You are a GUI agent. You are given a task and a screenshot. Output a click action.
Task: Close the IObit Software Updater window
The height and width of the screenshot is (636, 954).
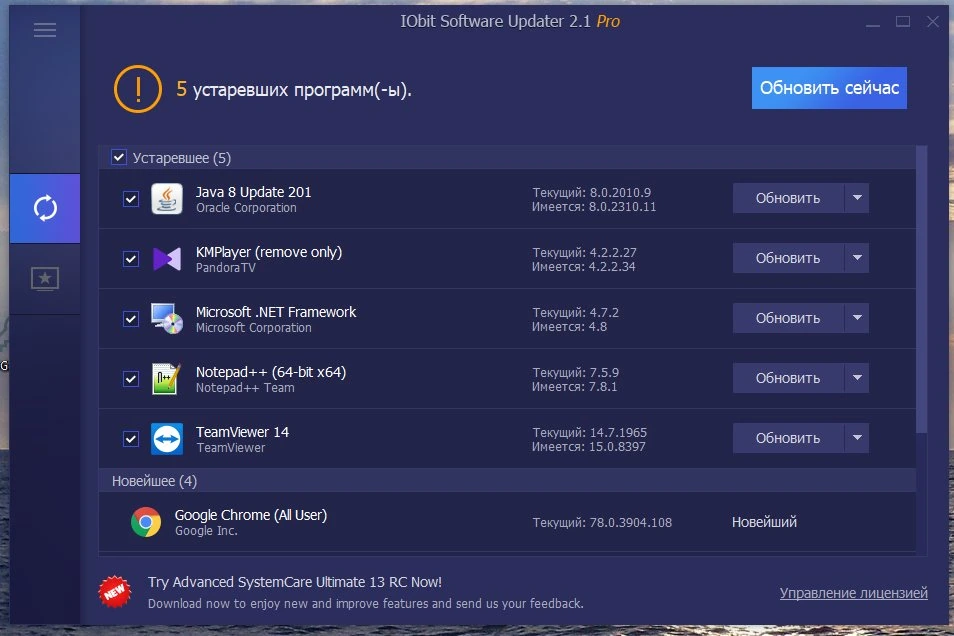click(933, 22)
